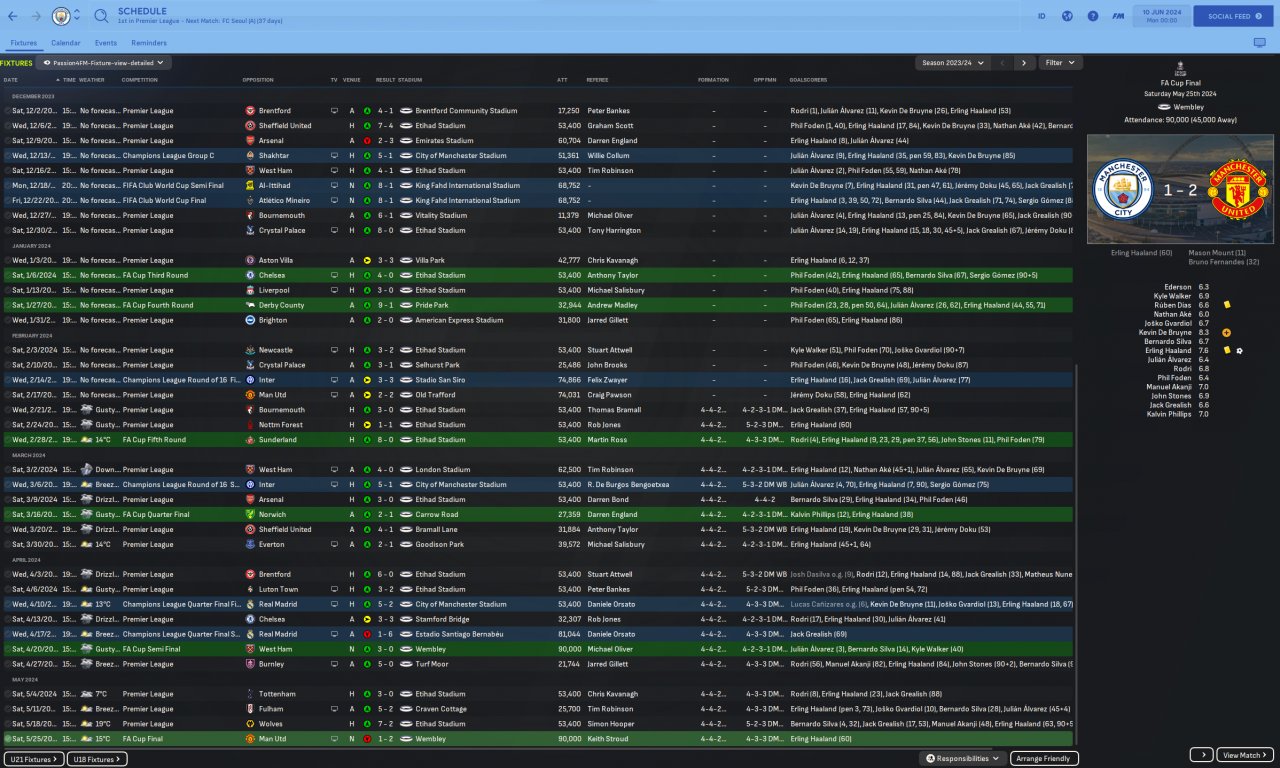Open U21 Fixtures

[x=33, y=759]
